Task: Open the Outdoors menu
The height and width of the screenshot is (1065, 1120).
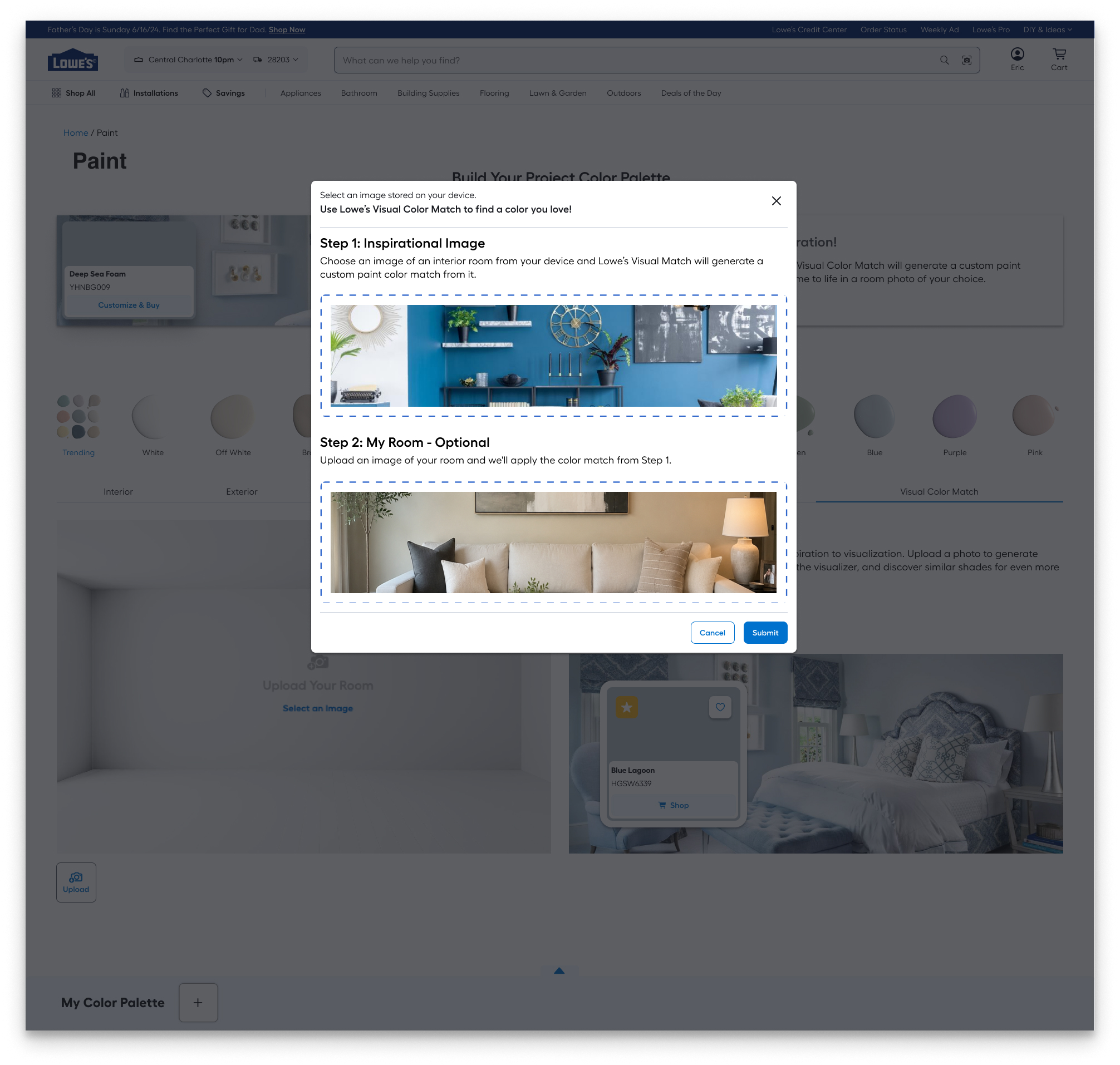Action: (x=623, y=93)
